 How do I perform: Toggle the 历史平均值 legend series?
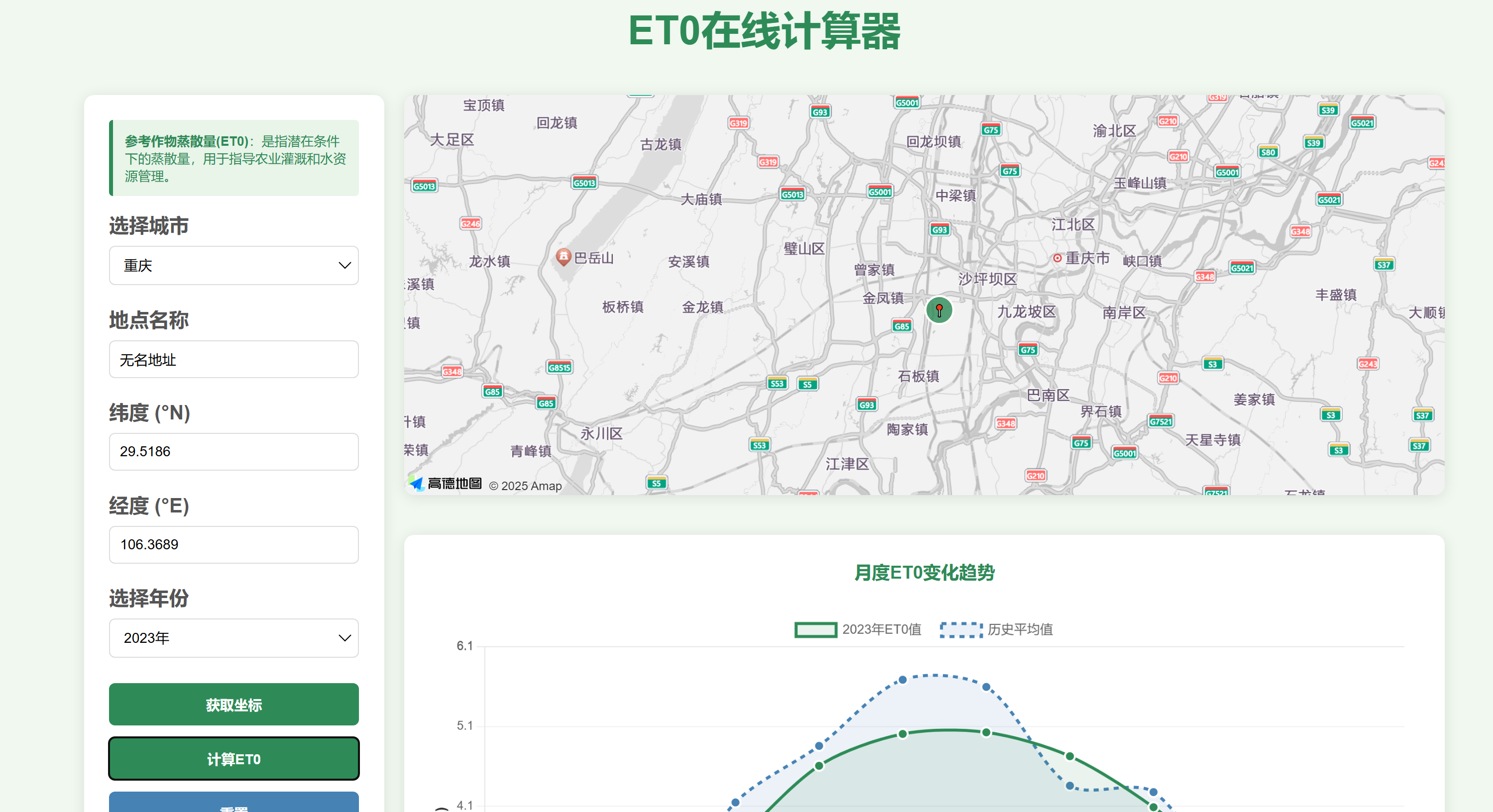(x=996, y=629)
